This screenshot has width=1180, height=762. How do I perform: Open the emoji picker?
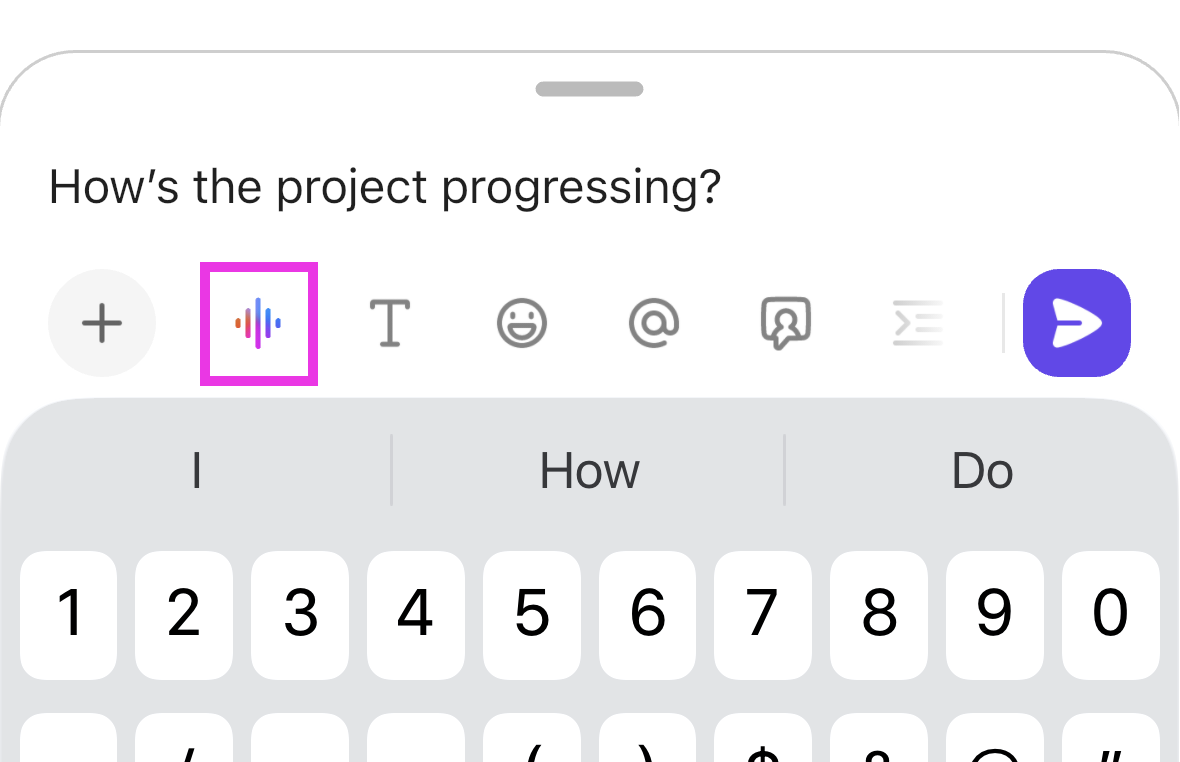point(522,323)
